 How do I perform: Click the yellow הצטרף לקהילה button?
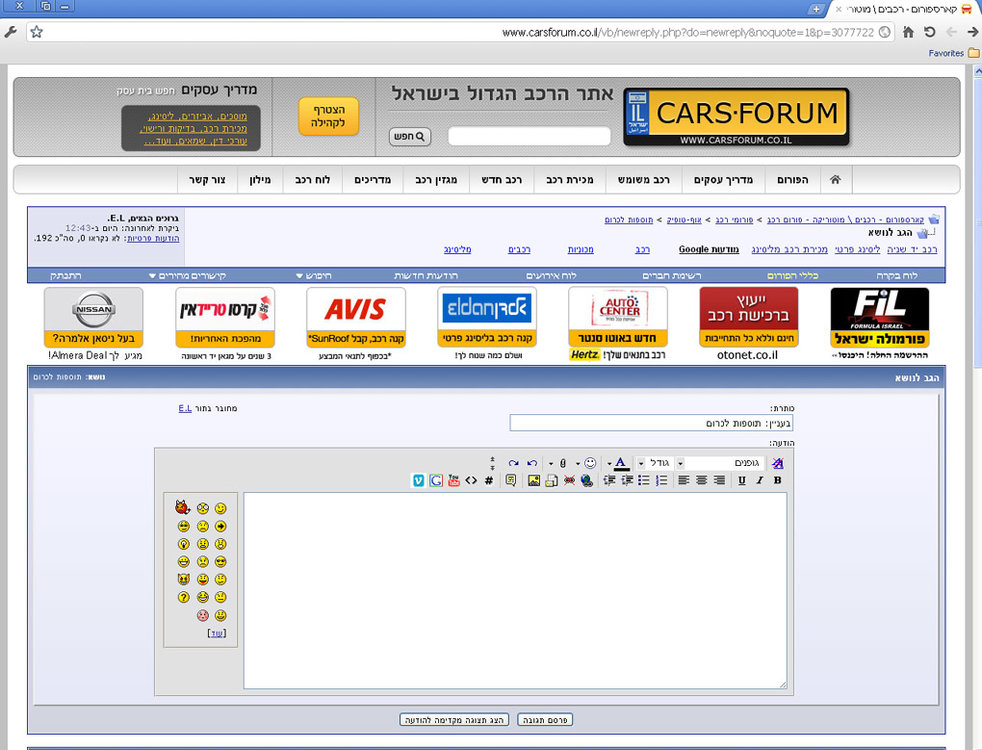click(x=328, y=116)
